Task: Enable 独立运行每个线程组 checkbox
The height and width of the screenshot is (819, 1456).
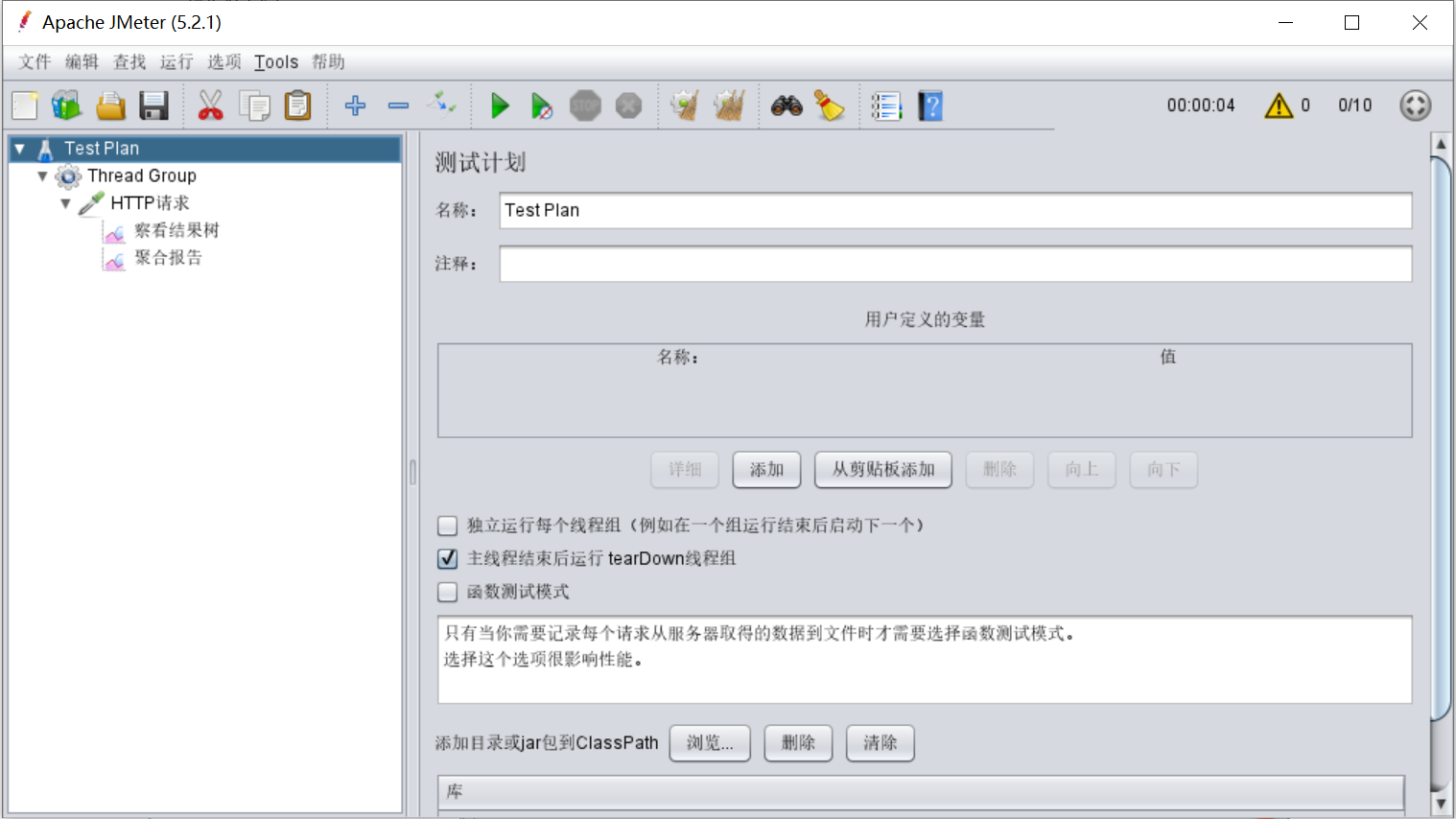Action: click(x=447, y=526)
